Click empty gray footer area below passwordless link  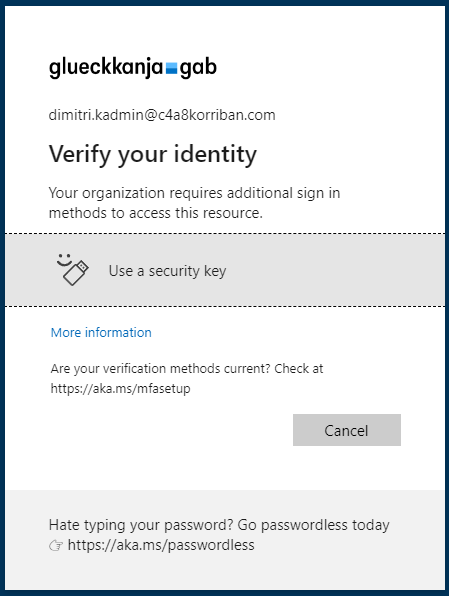[224, 572]
